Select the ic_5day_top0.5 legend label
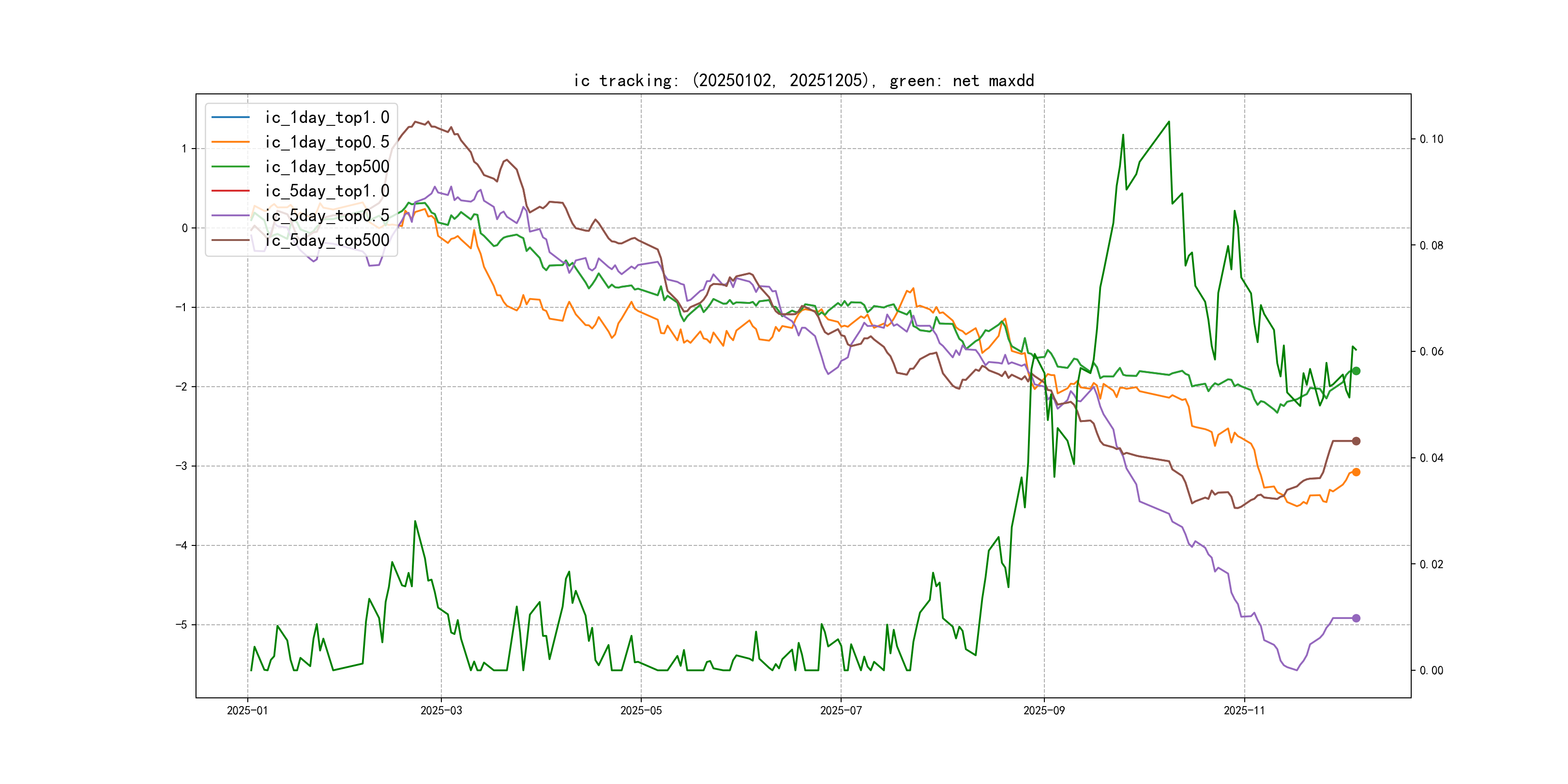This screenshot has width=1568, height=784. click(x=327, y=215)
